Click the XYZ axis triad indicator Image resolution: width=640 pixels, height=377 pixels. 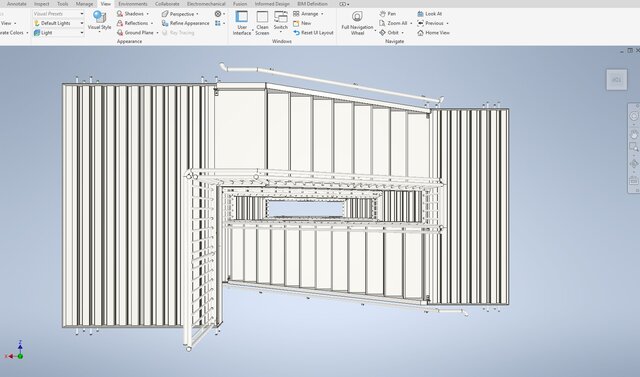[x=15, y=351]
